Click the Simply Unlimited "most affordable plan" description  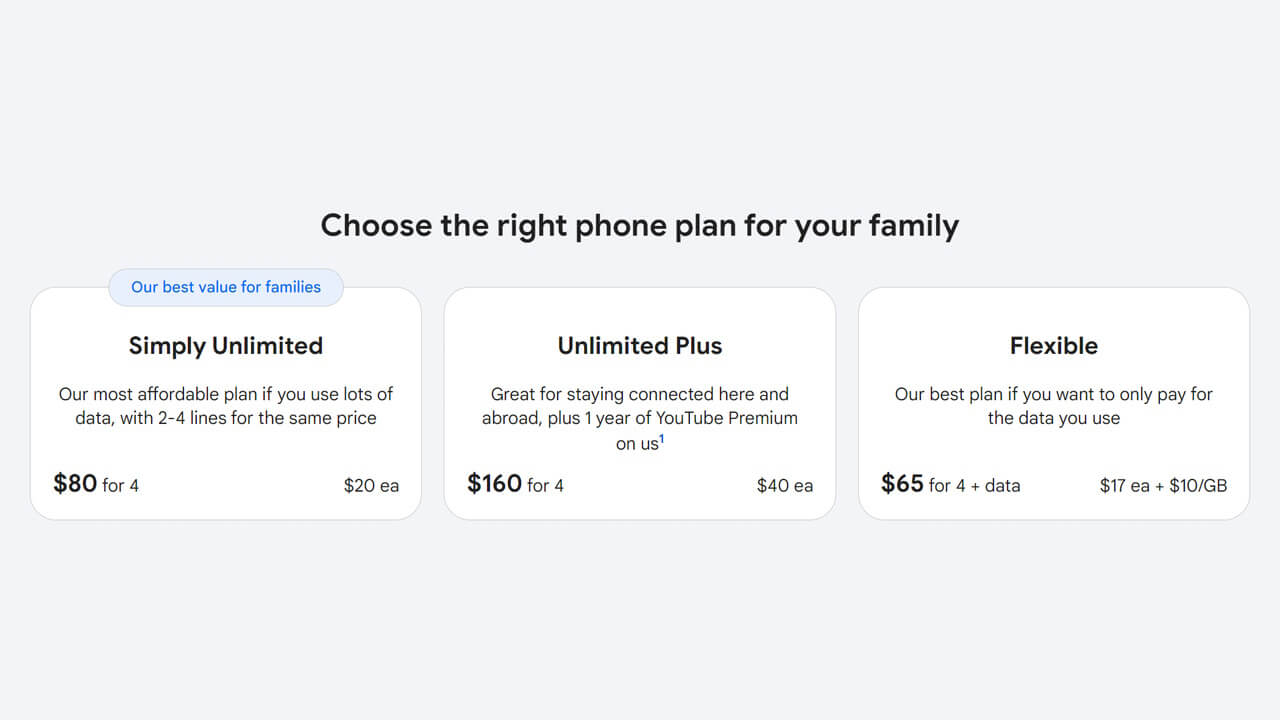click(x=226, y=394)
